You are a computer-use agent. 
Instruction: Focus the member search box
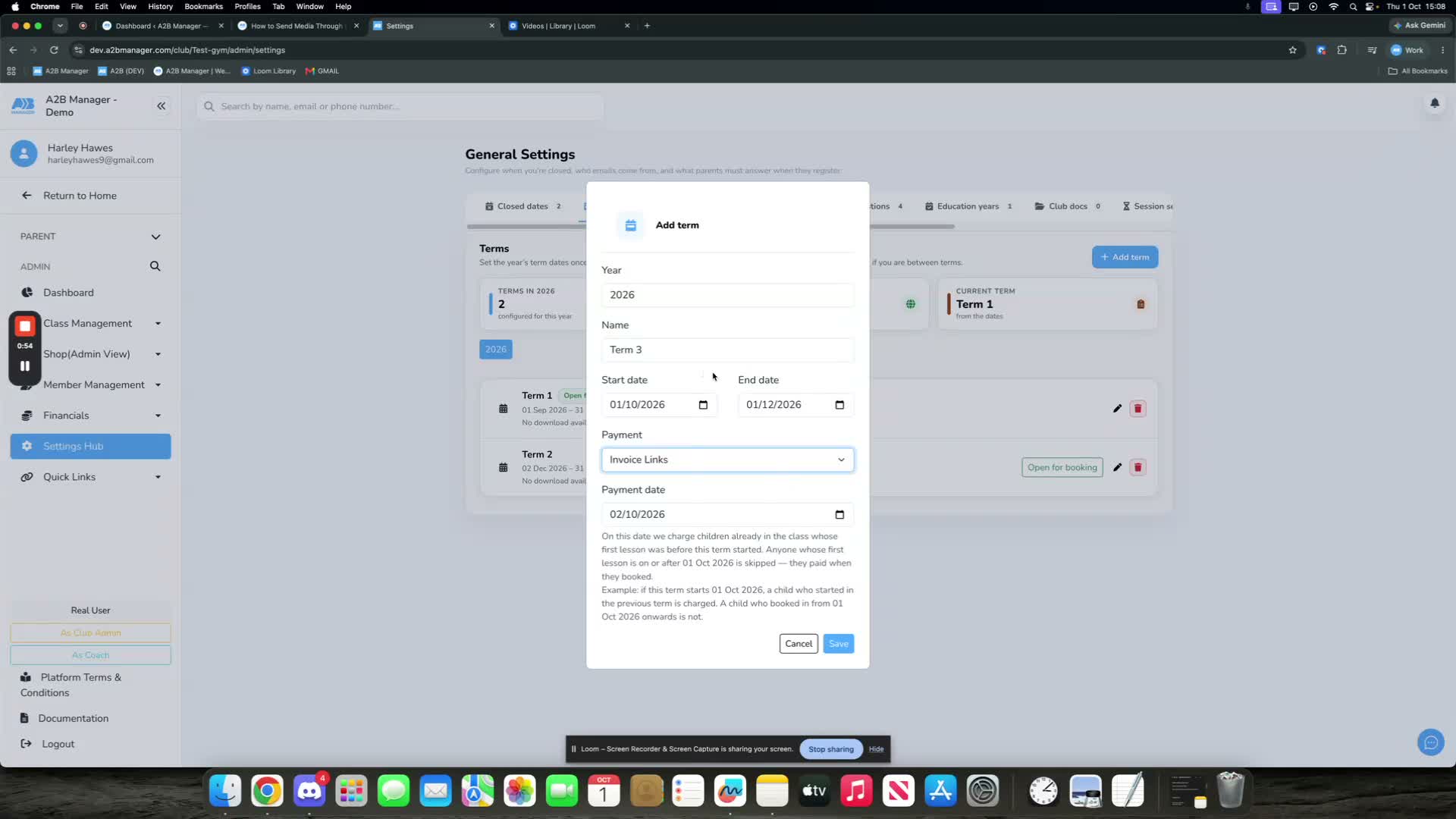coord(400,106)
